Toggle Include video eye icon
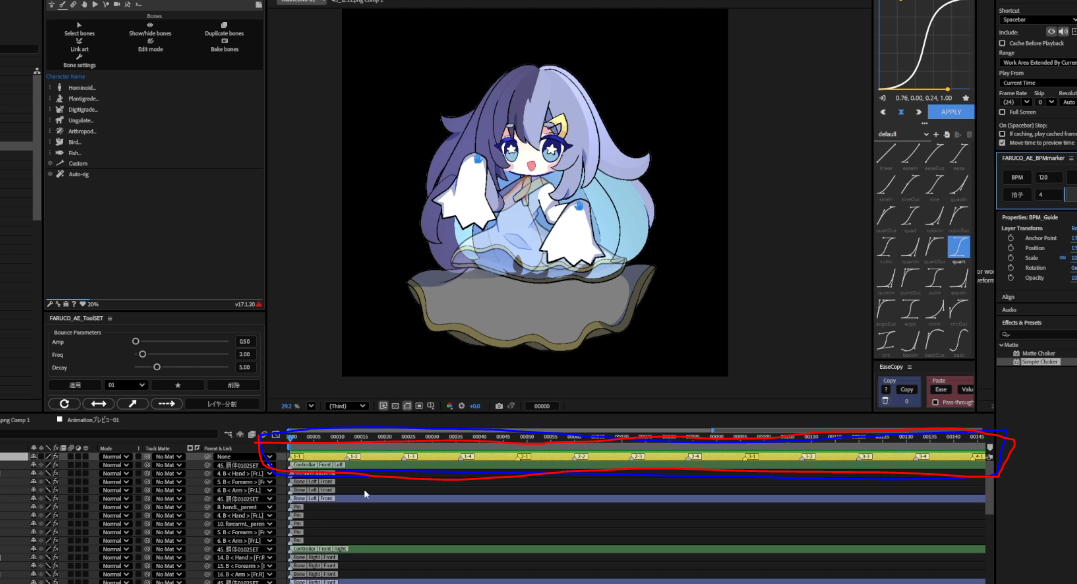Image resolution: width=1077 pixels, height=584 pixels. point(1051,32)
